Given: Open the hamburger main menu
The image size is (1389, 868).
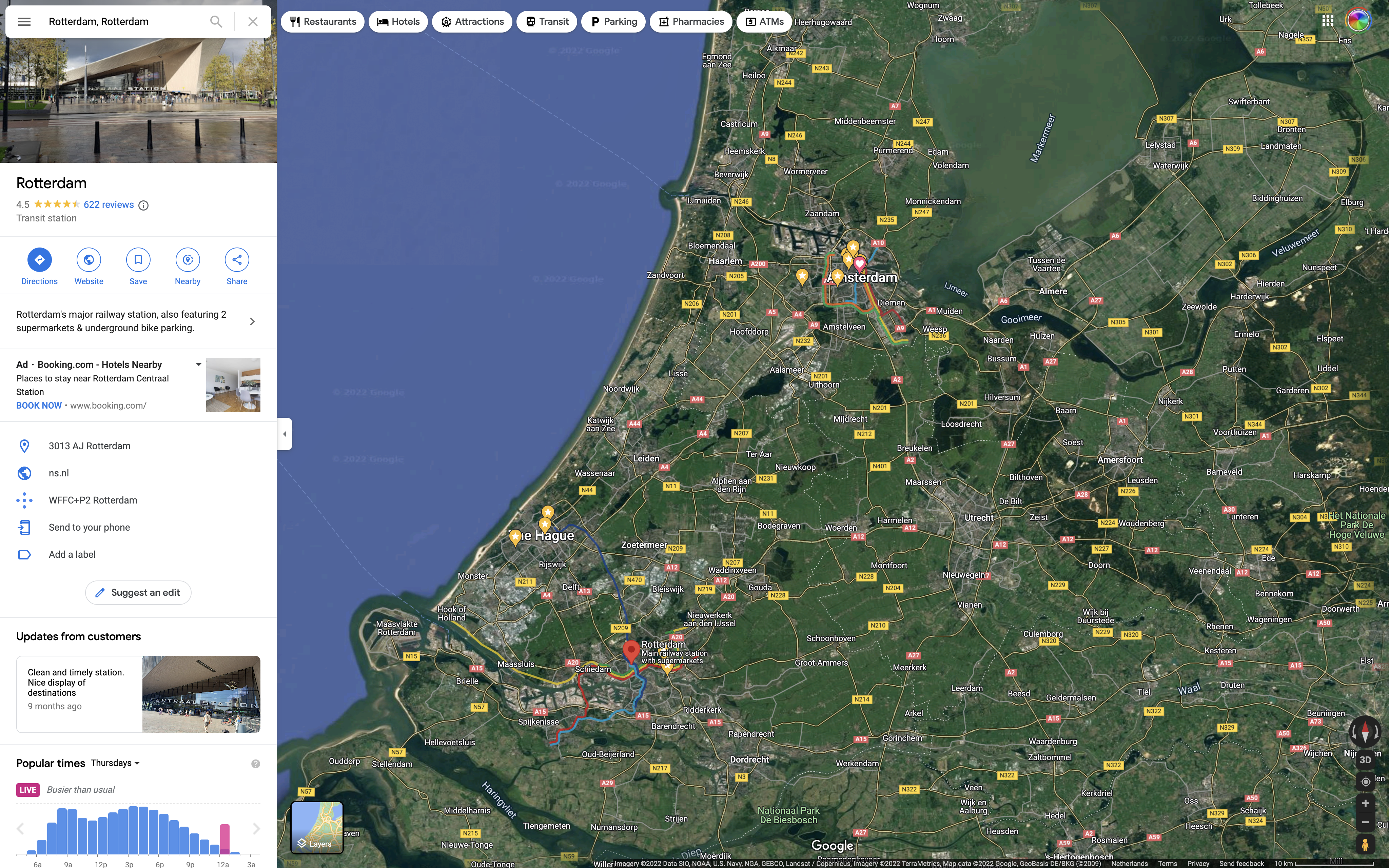Looking at the screenshot, I should pos(24,22).
